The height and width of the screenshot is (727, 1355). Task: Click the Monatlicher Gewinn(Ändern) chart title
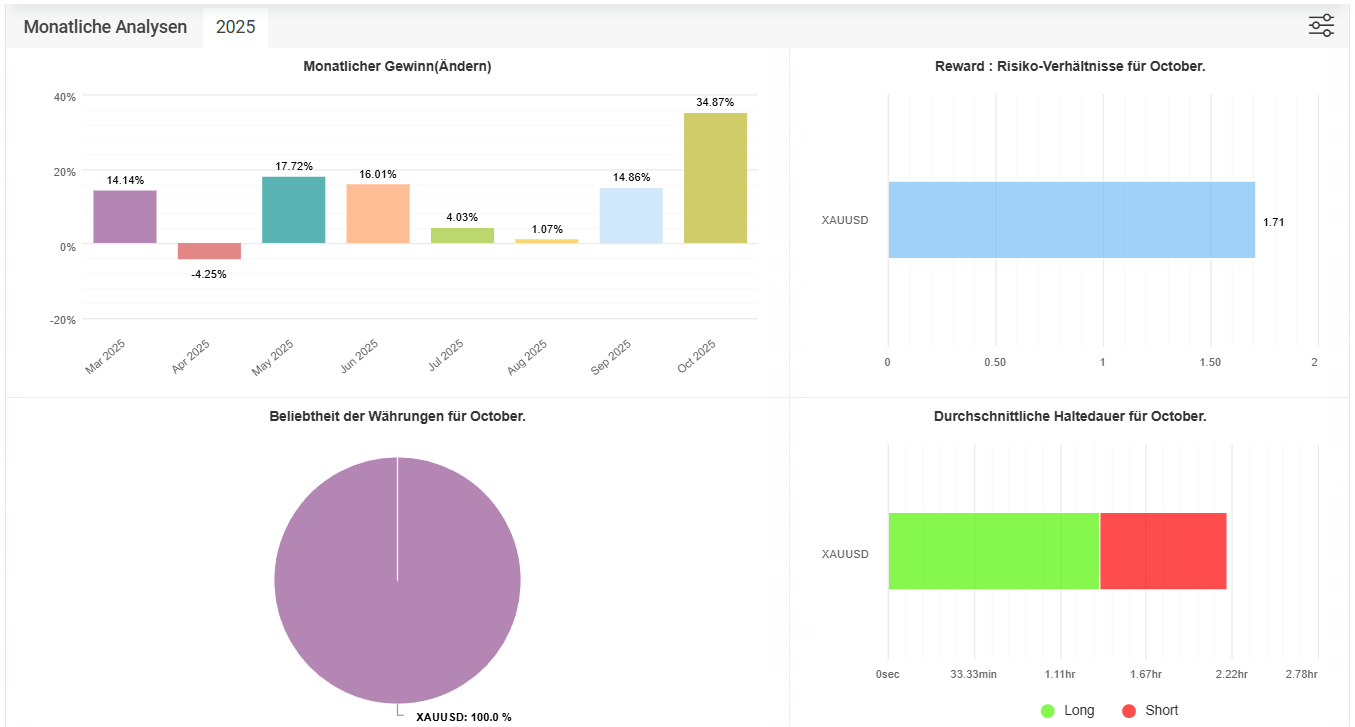397,66
